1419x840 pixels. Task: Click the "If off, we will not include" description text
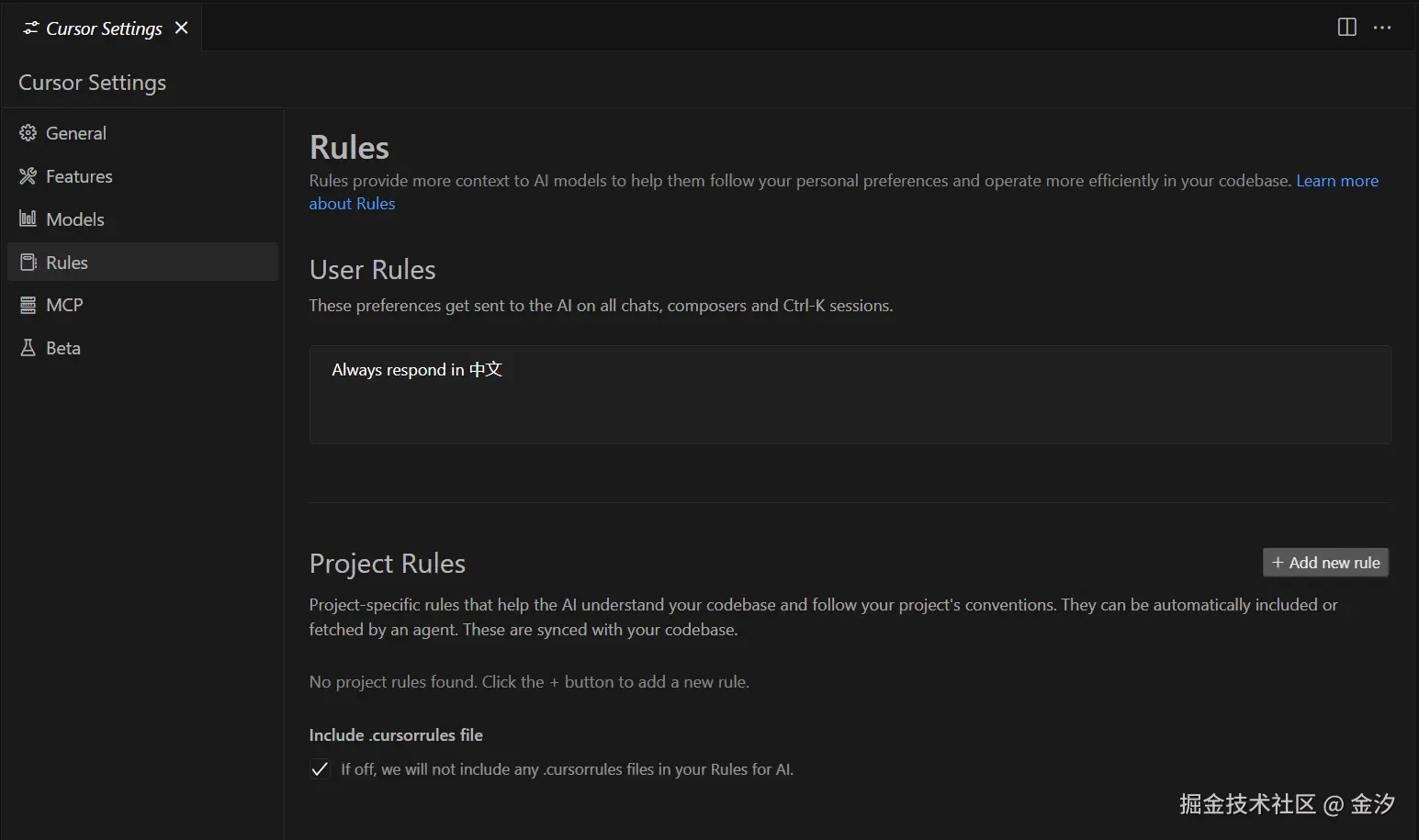pyautogui.click(x=567, y=769)
